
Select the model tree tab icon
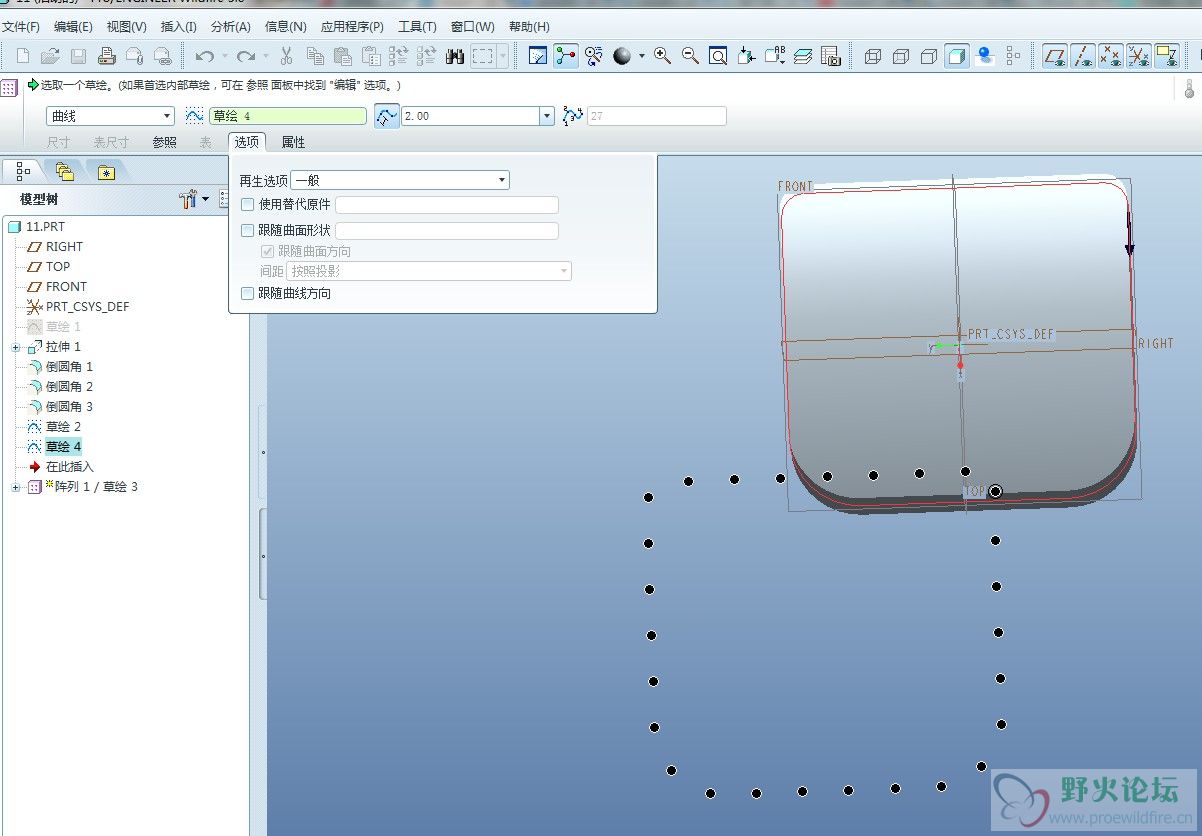pos(24,172)
